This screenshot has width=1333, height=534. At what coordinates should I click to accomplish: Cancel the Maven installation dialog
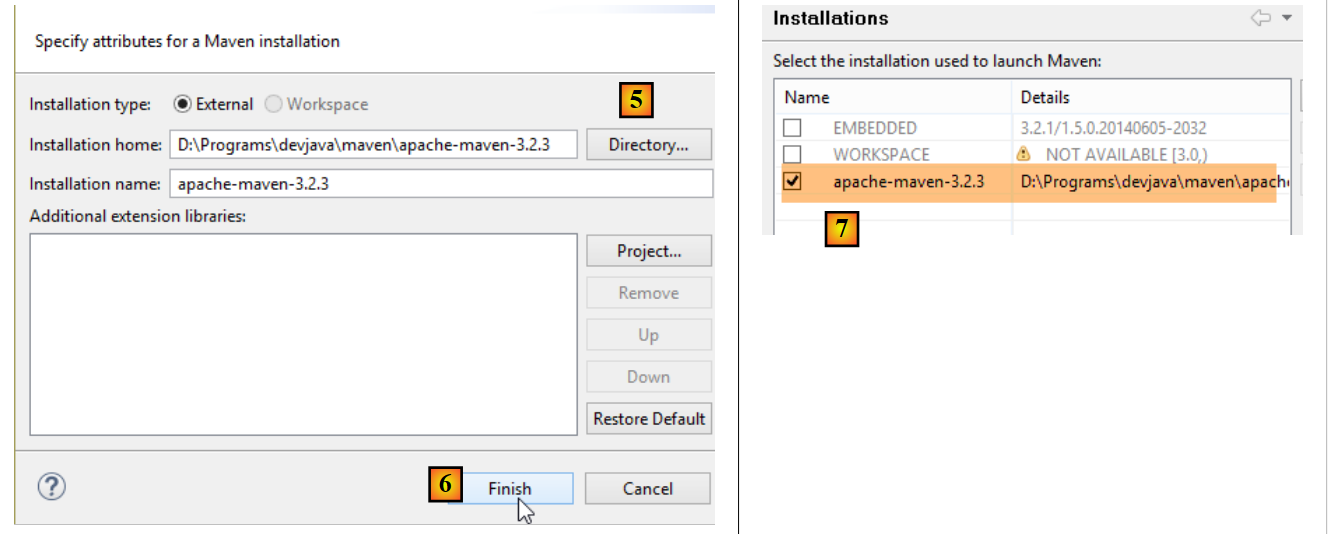(647, 488)
